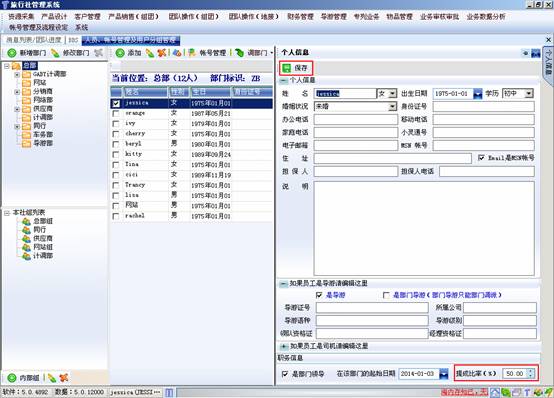
Task: Collapse the 个人信息 section with the minus expander
Action: [x=284, y=81]
